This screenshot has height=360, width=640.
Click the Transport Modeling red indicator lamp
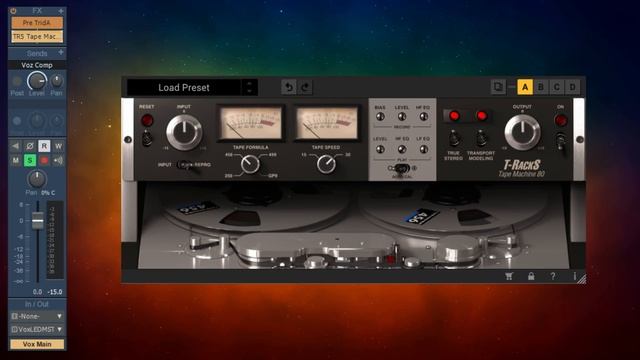pyautogui.click(x=482, y=116)
